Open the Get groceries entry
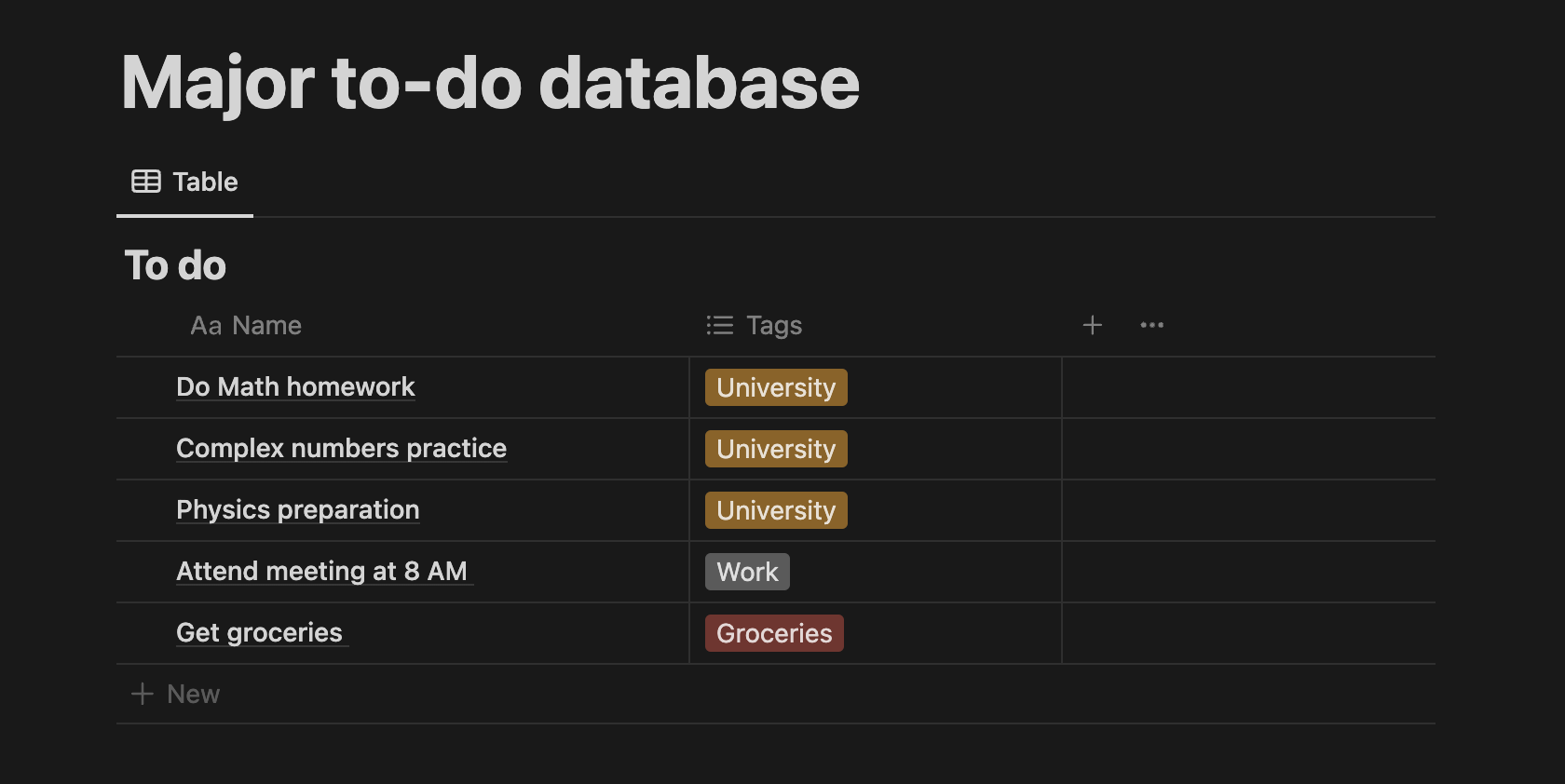This screenshot has height=784, width=1565. point(259,633)
